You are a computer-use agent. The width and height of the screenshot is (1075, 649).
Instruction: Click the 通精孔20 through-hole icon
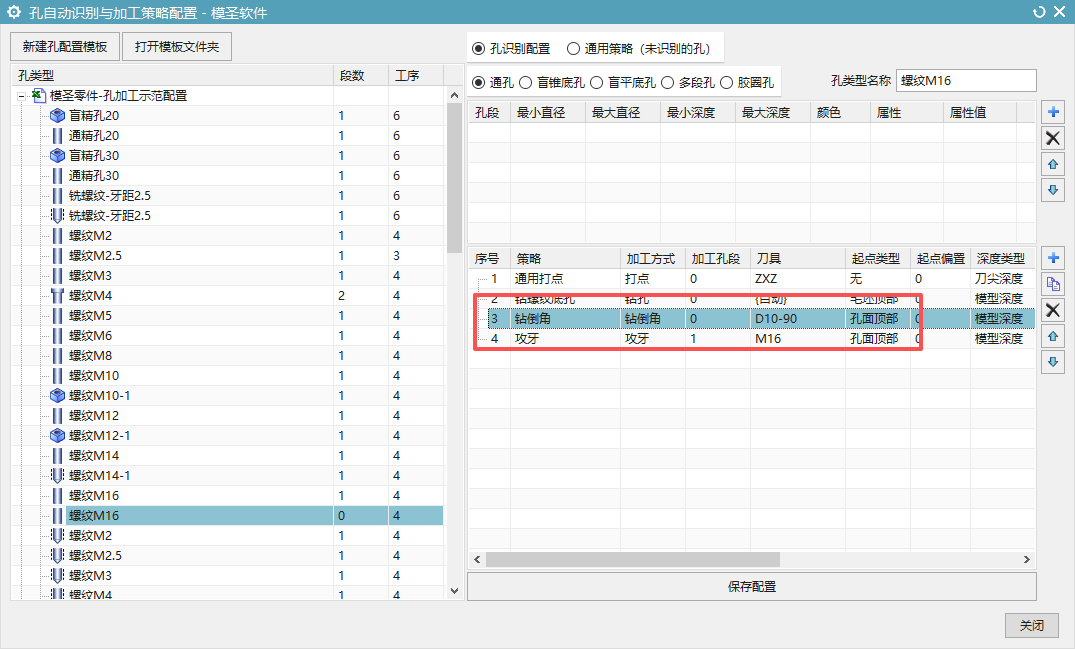[58, 136]
